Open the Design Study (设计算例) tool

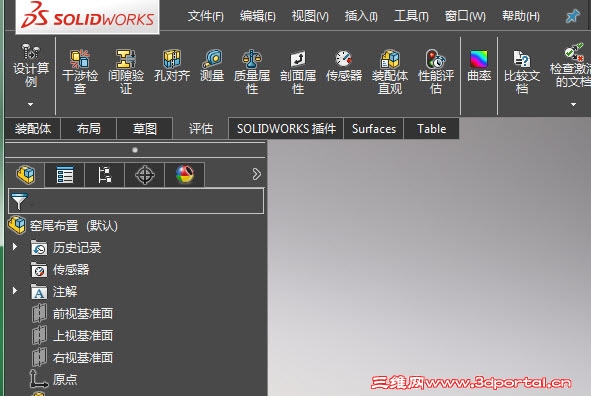pos(31,66)
